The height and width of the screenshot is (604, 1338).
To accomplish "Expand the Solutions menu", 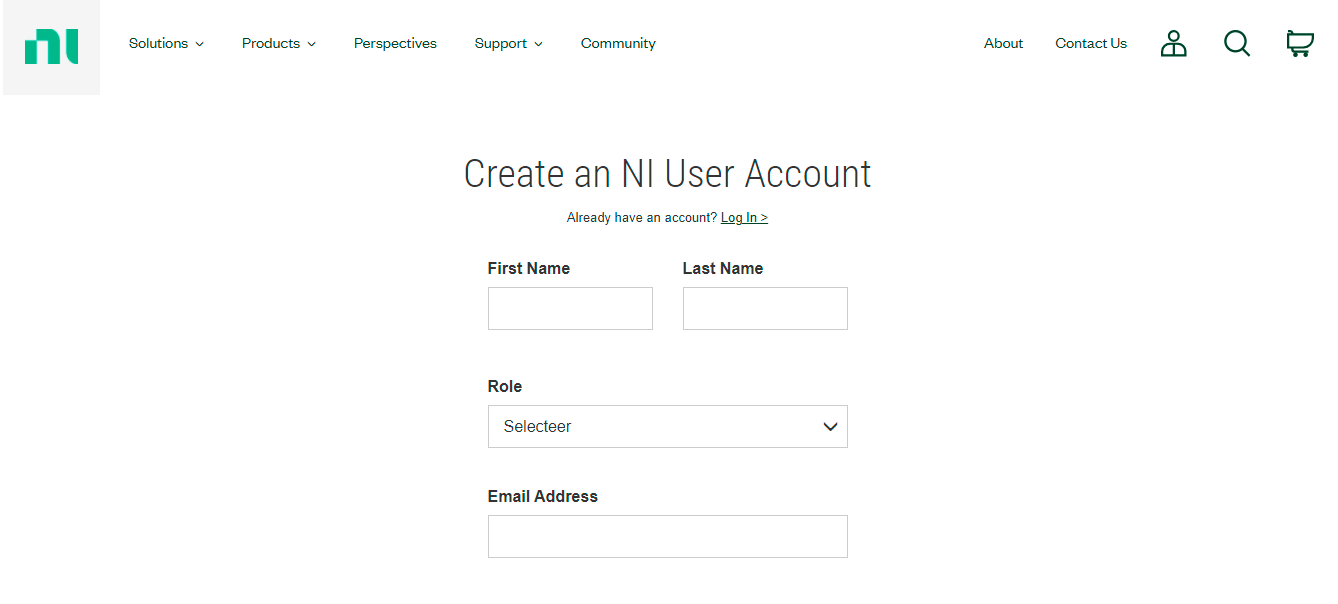I will 166,43.
